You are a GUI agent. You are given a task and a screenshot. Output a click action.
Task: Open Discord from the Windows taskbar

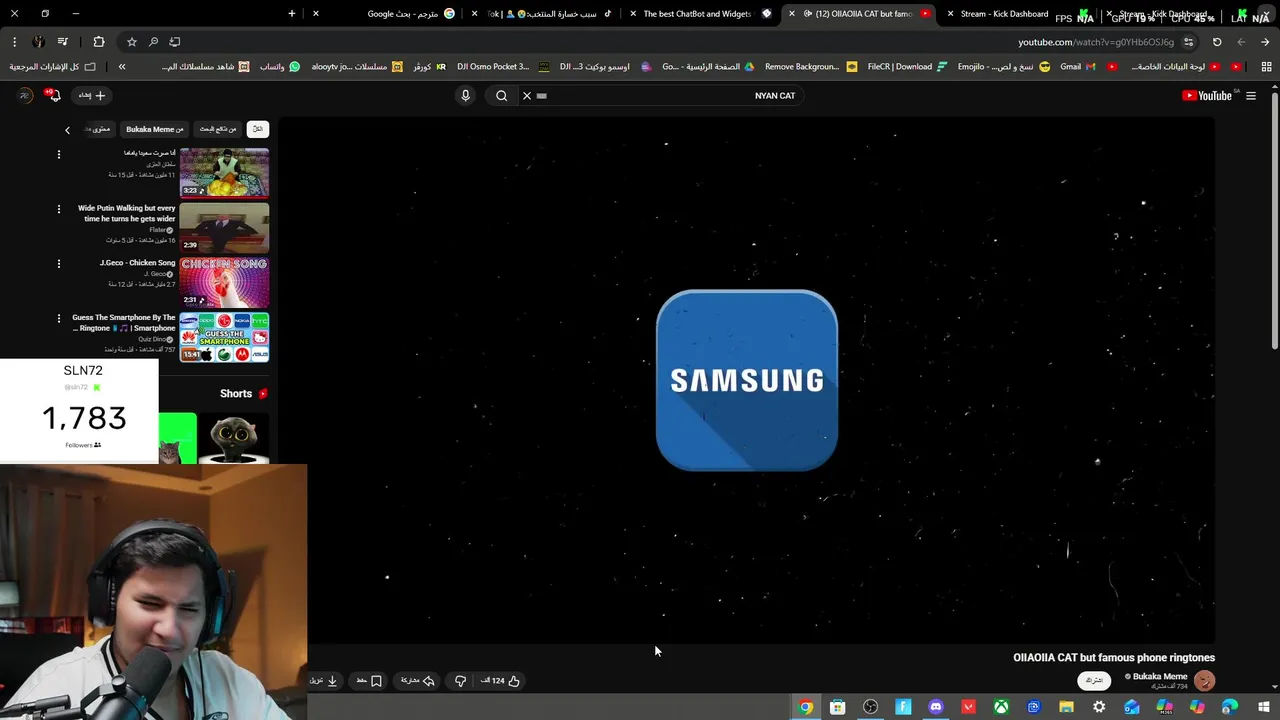click(936, 707)
